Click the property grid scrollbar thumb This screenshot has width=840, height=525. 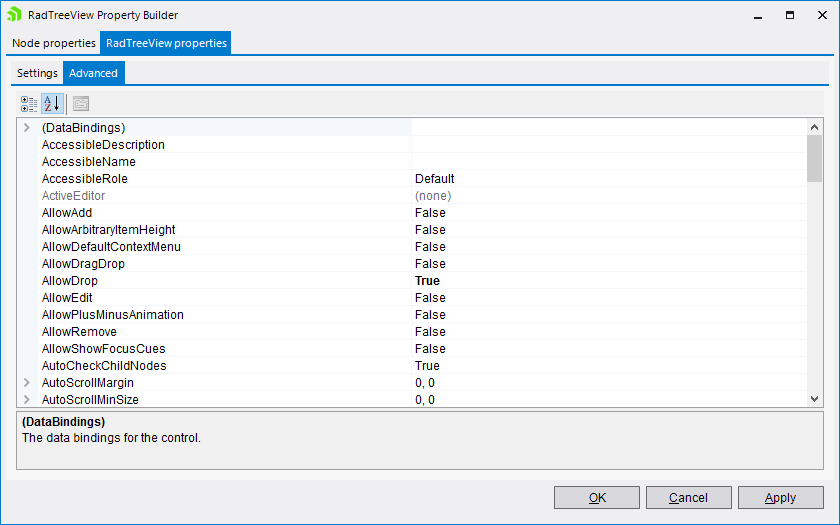click(x=814, y=159)
